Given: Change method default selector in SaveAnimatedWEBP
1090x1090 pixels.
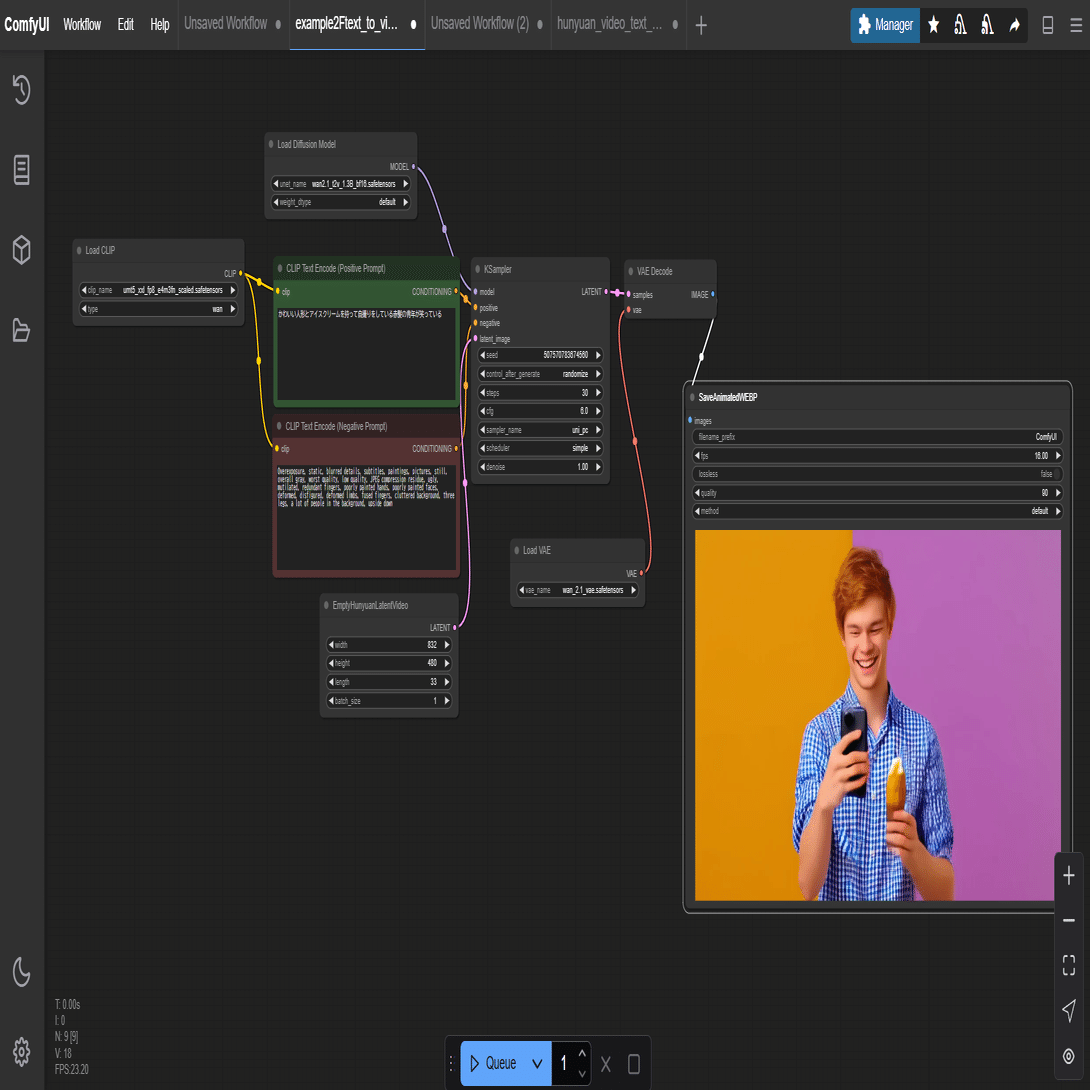Looking at the screenshot, I should point(877,510).
